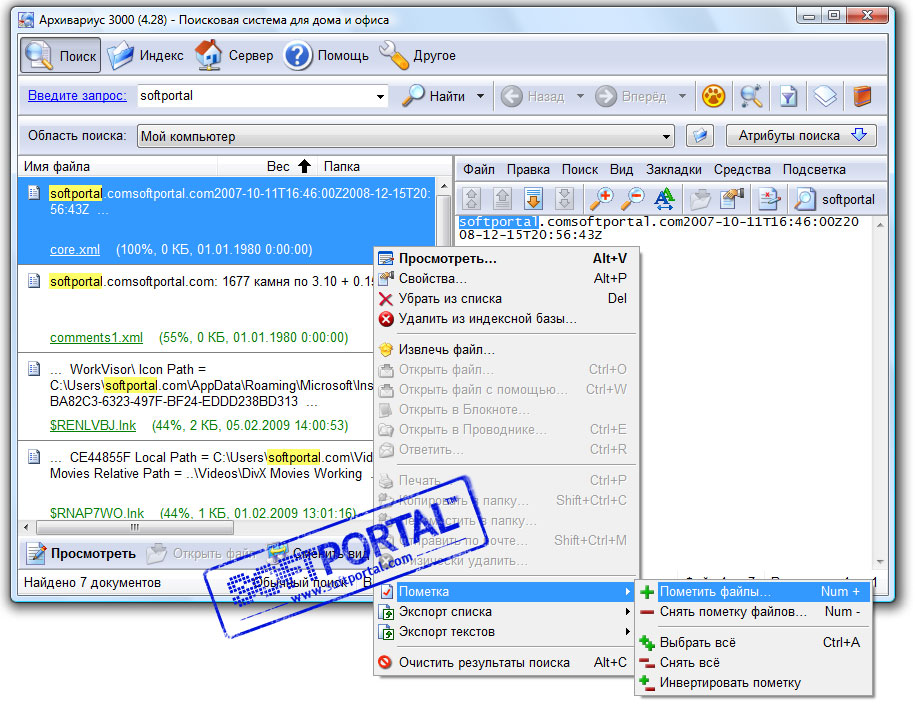Select Снять пометку файлов... in submenu

point(753,612)
